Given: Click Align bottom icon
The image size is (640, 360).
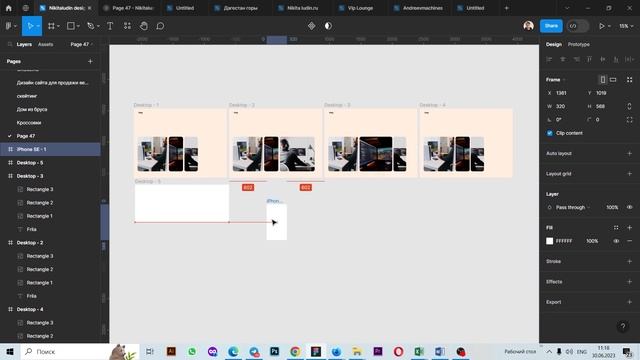Looking at the screenshot, I should pyautogui.click(x=616, y=60).
